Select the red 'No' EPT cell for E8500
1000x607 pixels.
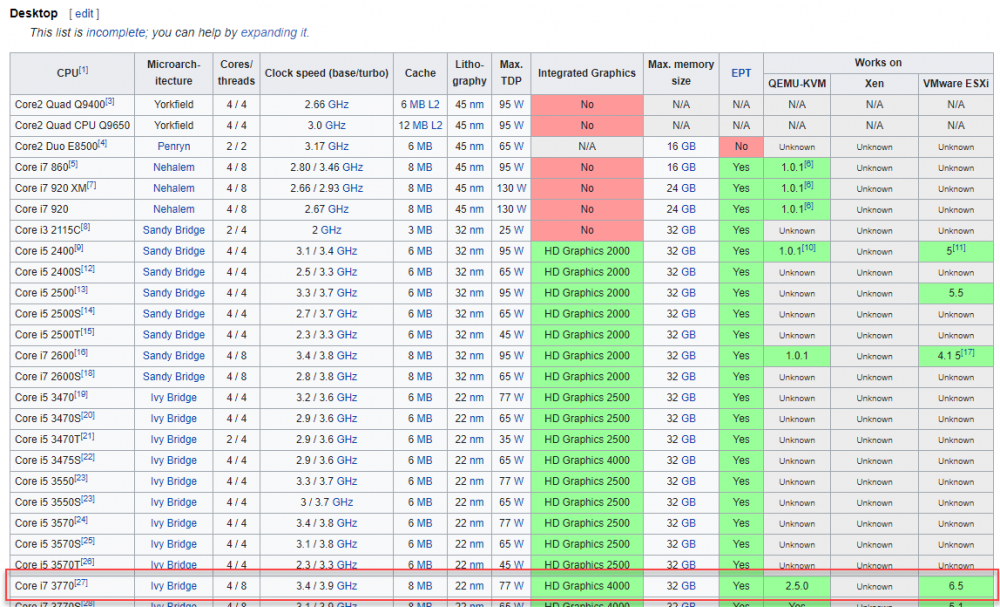point(741,147)
